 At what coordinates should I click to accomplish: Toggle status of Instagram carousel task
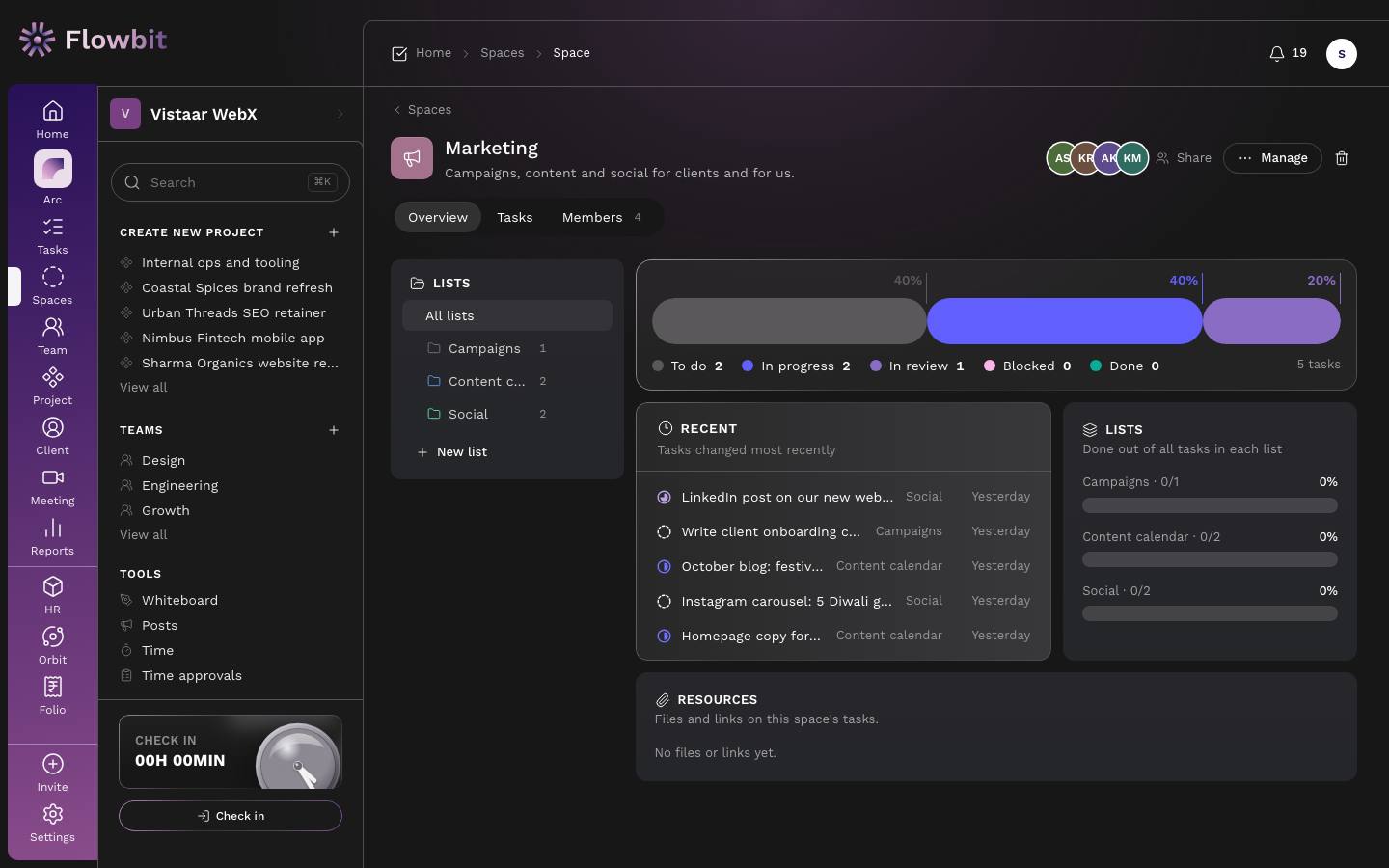(x=664, y=602)
